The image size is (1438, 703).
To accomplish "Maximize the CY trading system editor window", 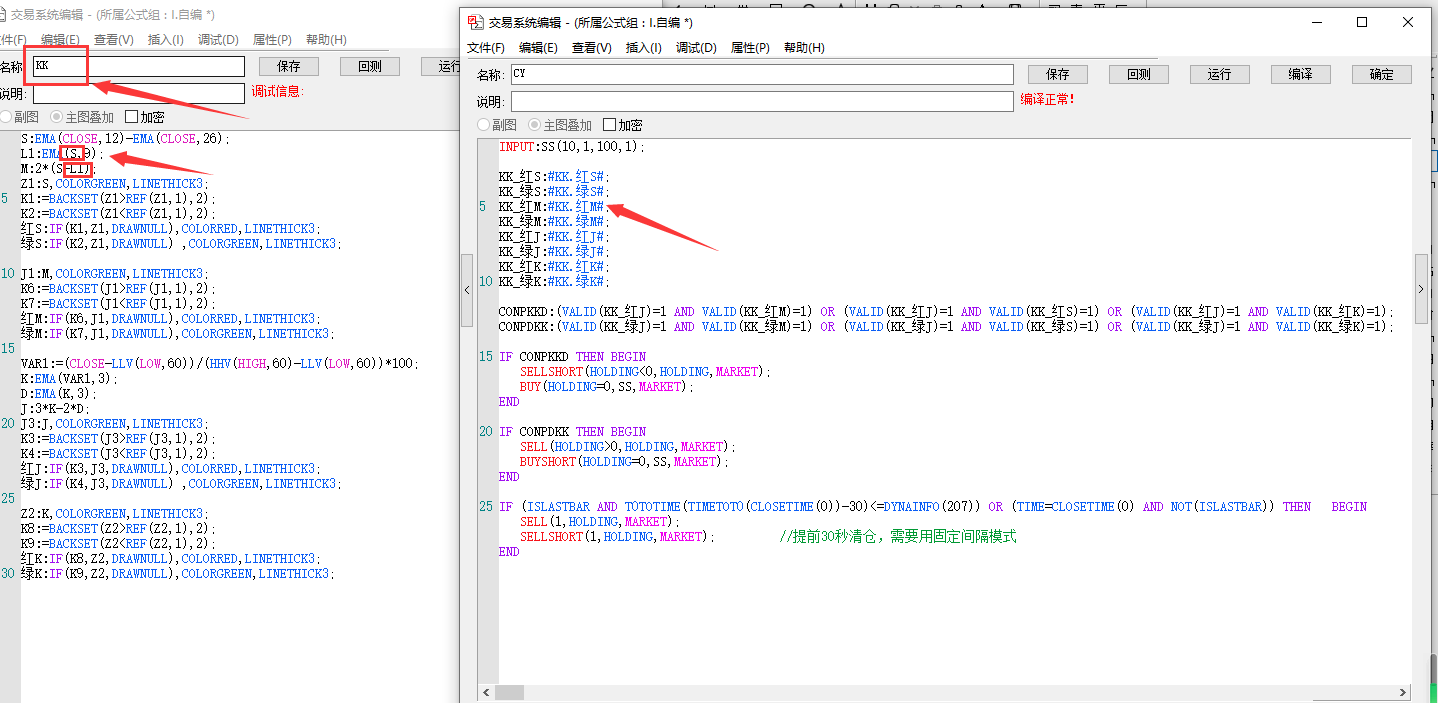I will [1362, 22].
